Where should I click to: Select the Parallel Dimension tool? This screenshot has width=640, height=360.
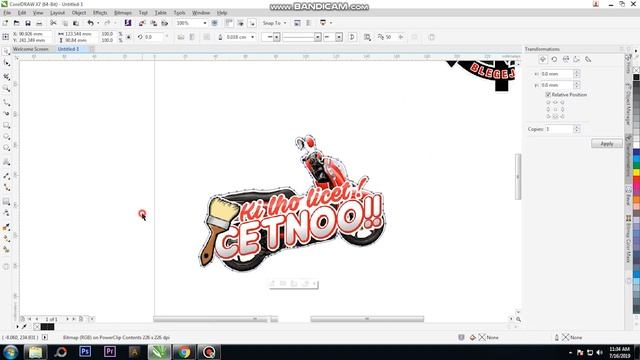click(6, 176)
